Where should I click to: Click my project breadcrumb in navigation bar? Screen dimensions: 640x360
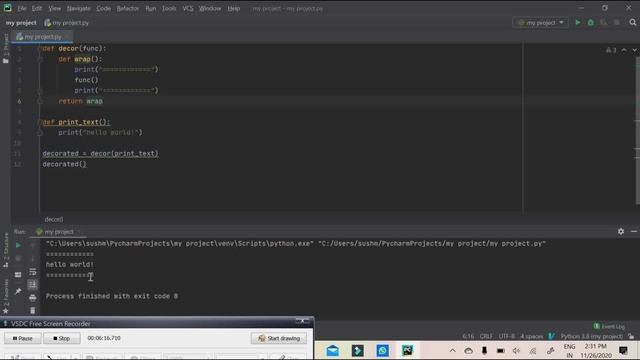pyautogui.click(x=21, y=23)
